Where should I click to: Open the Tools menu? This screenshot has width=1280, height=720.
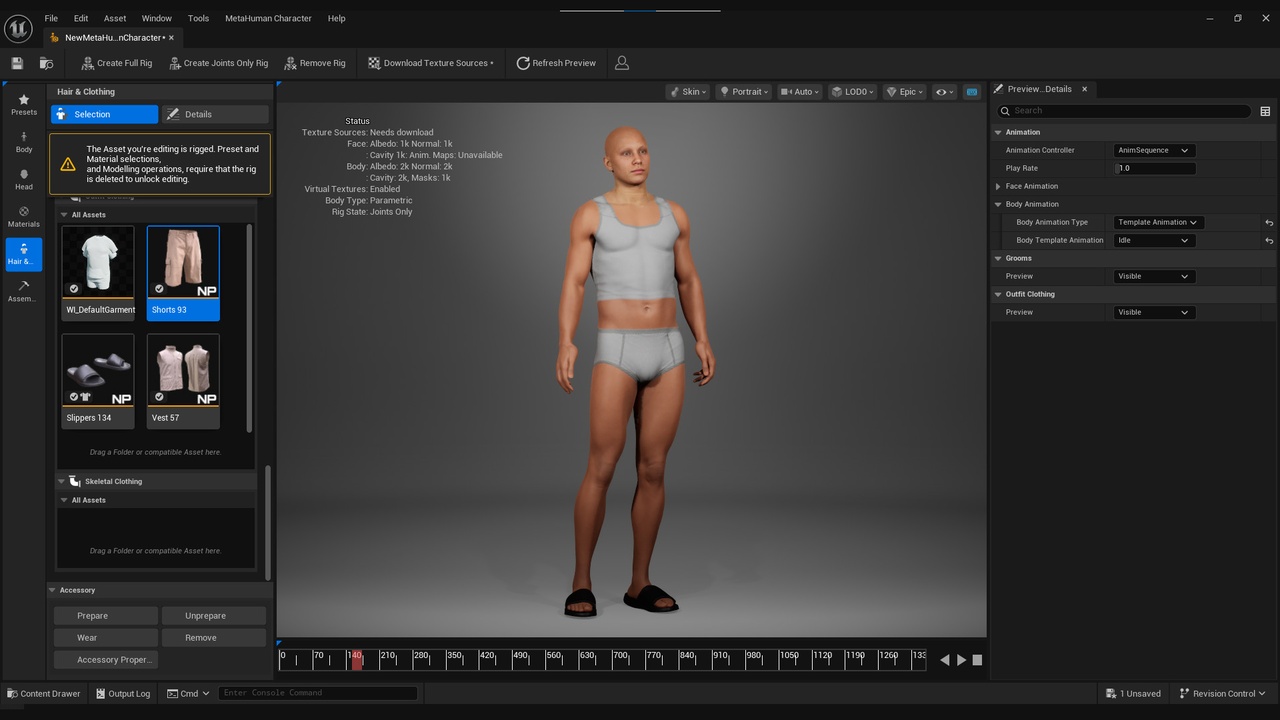(x=199, y=18)
